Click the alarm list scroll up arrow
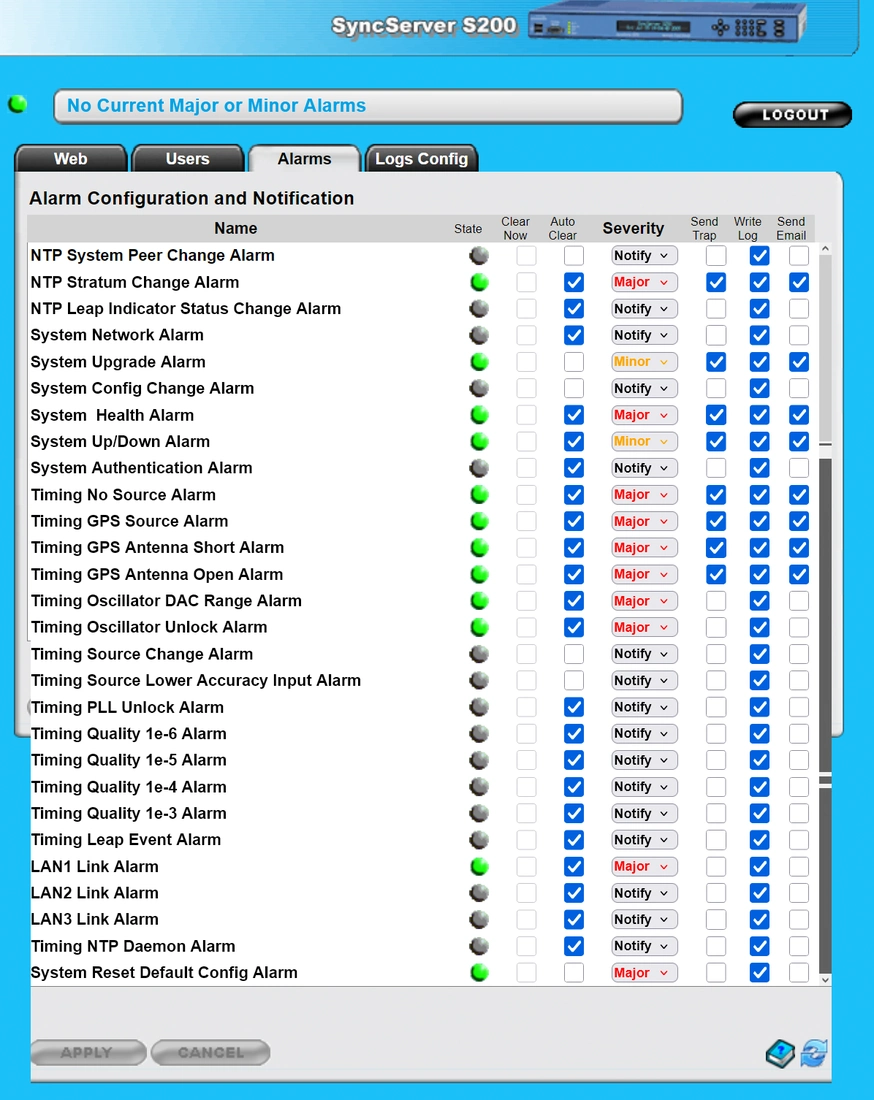The image size is (874, 1100). (x=826, y=249)
